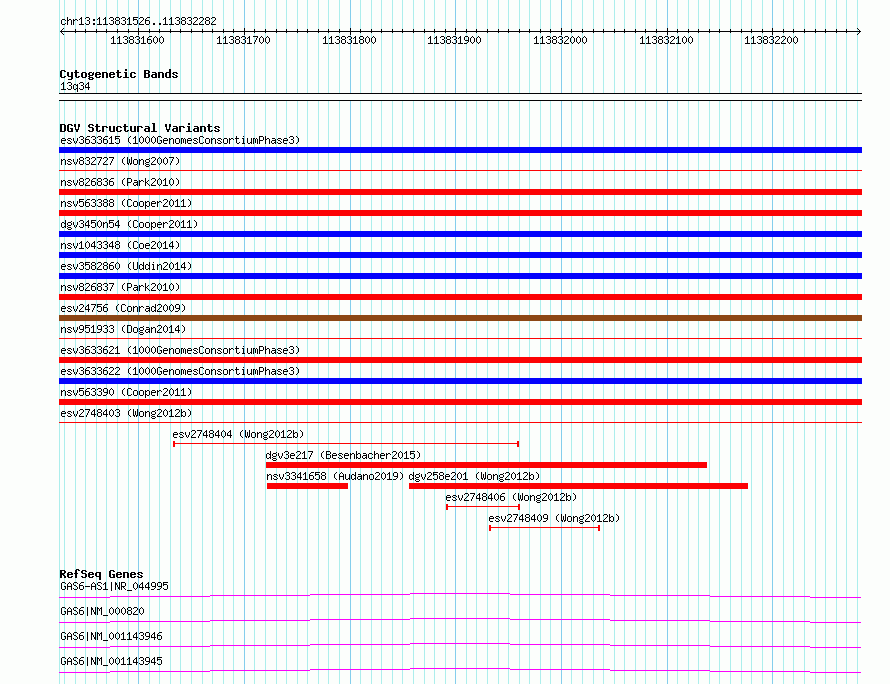Select the brown esv24756 variant bar

click(460, 318)
